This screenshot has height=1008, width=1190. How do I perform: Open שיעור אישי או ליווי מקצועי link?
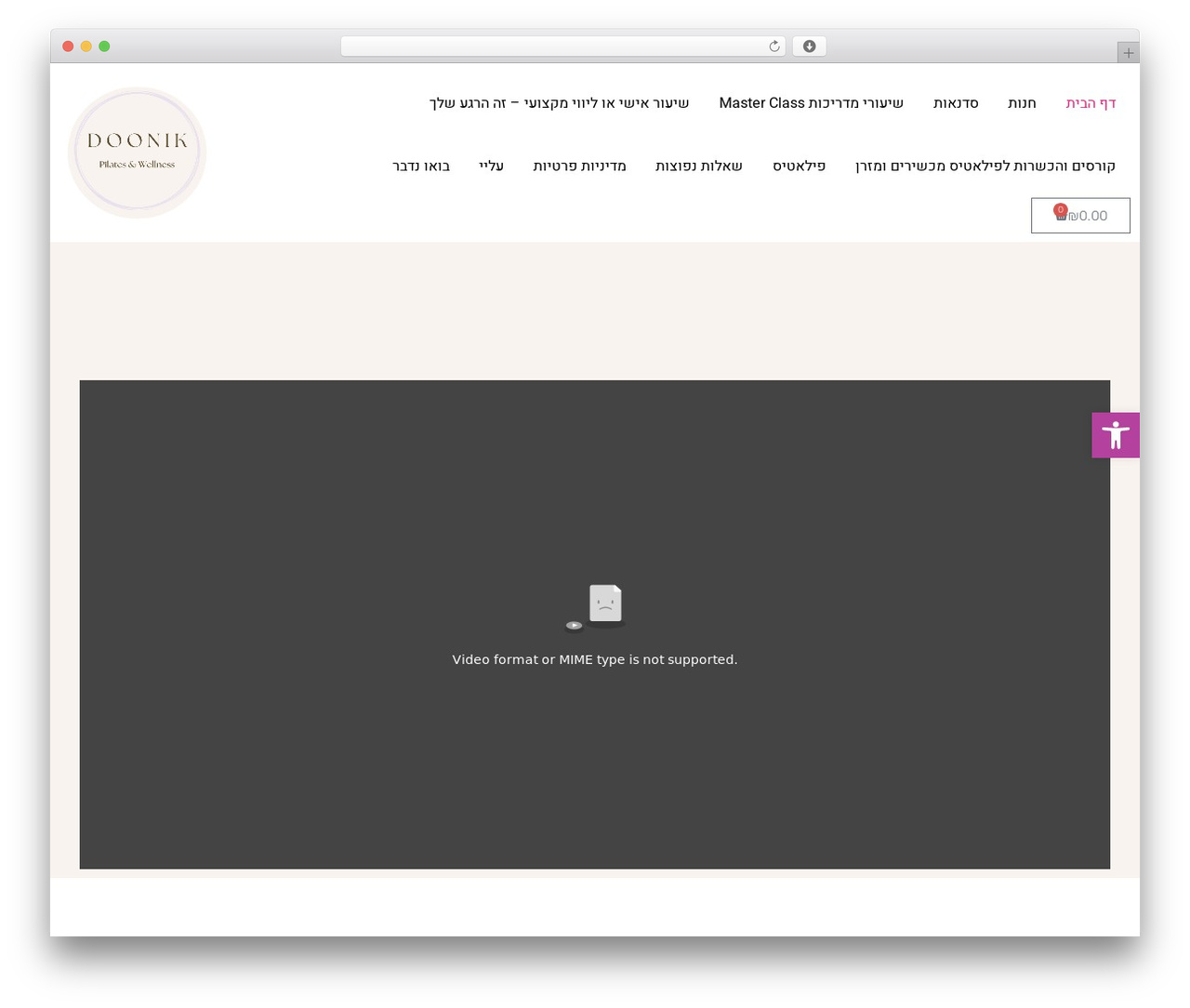(559, 103)
